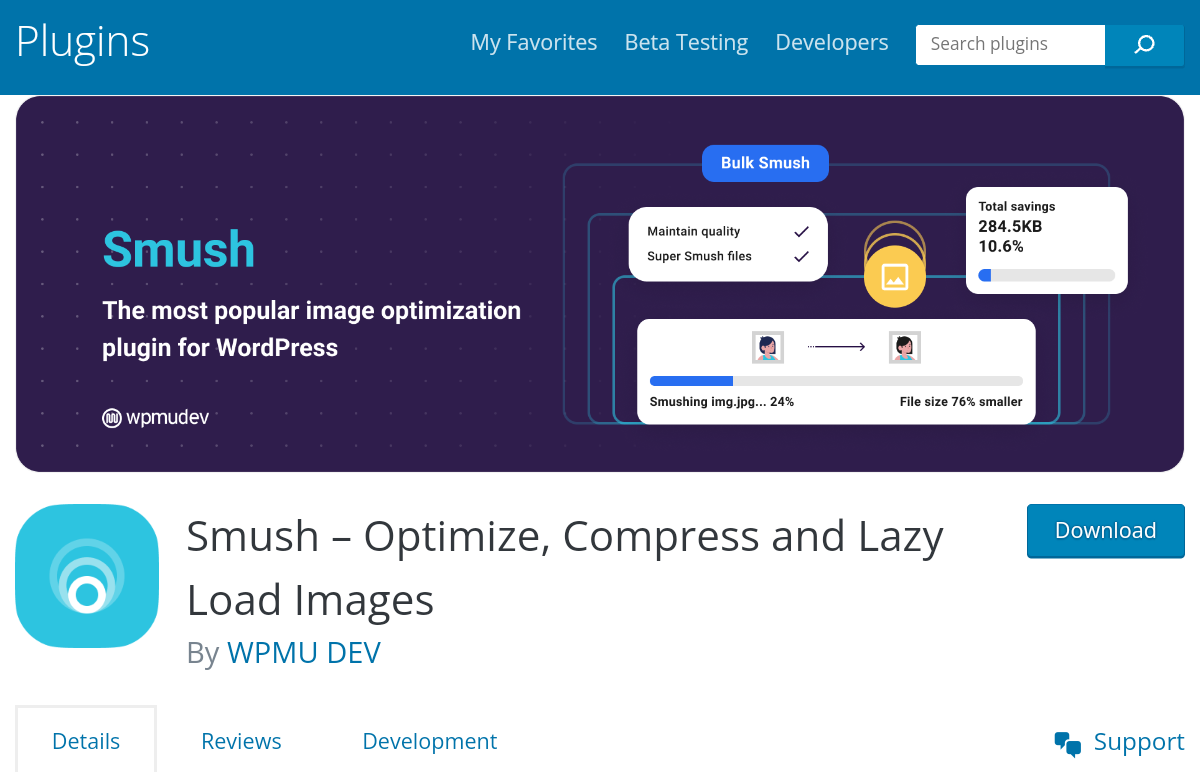
Task: Focus the Search plugins field
Action: [x=1010, y=45]
